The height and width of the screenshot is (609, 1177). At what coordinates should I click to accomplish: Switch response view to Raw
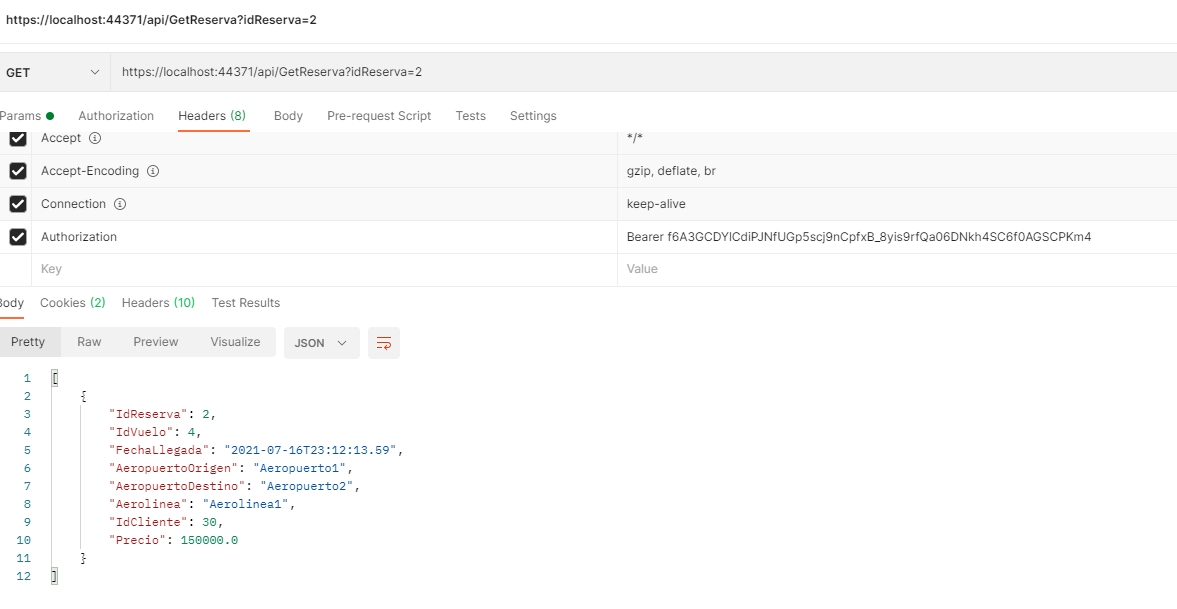click(88, 341)
